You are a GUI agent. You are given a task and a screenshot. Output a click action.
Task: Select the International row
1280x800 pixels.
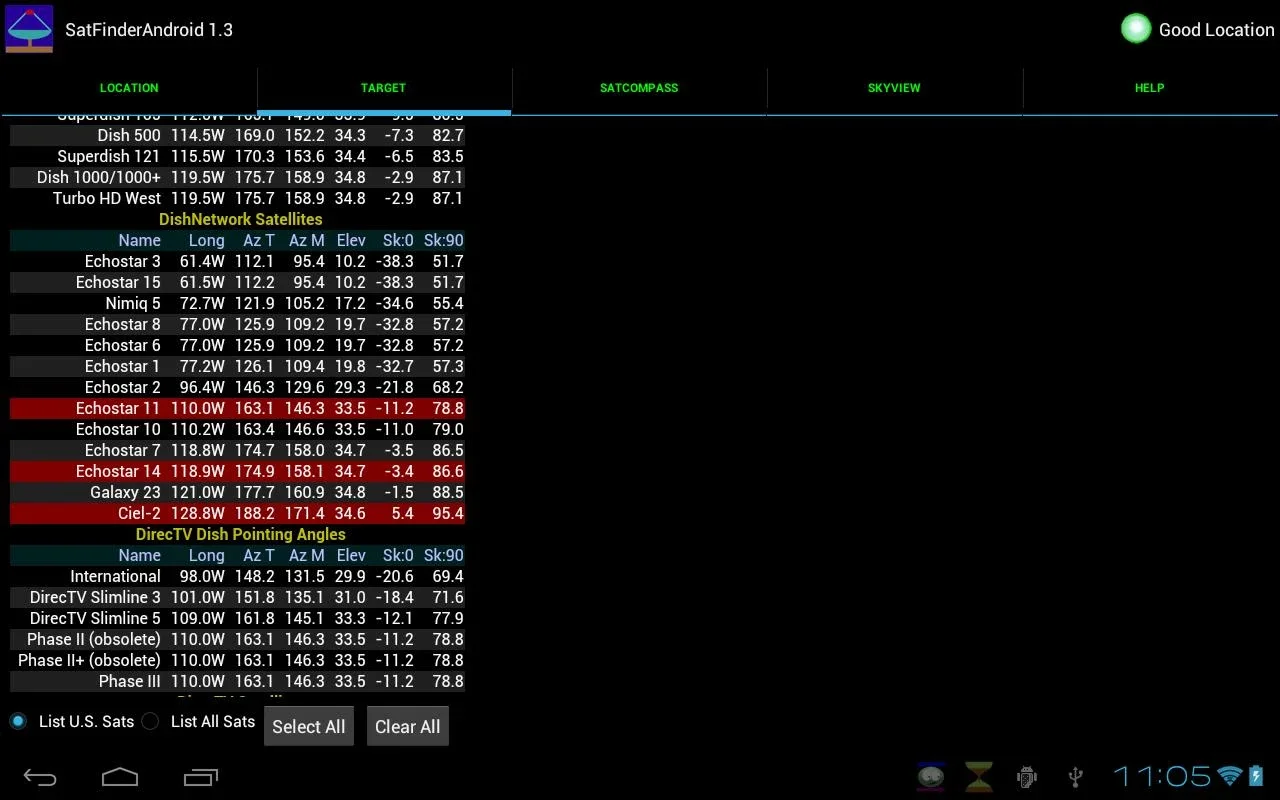tap(237, 576)
